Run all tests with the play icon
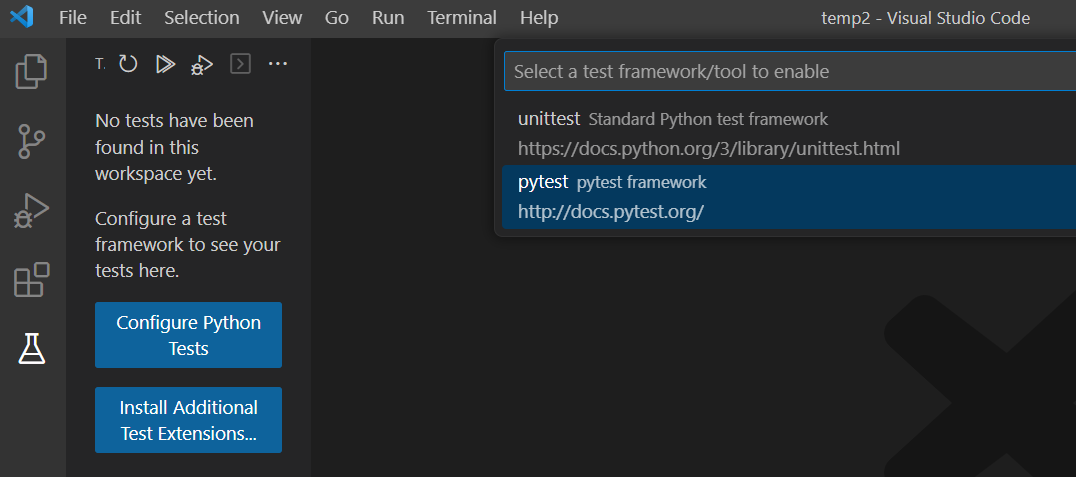This screenshot has height=477, width=1076. pos(165,65)
